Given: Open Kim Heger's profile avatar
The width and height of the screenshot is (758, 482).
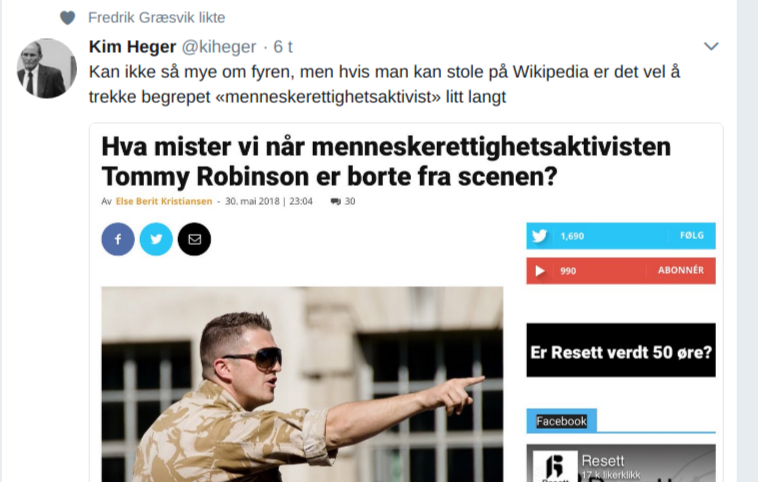Looking at the screenshot, I should (47, 68).
